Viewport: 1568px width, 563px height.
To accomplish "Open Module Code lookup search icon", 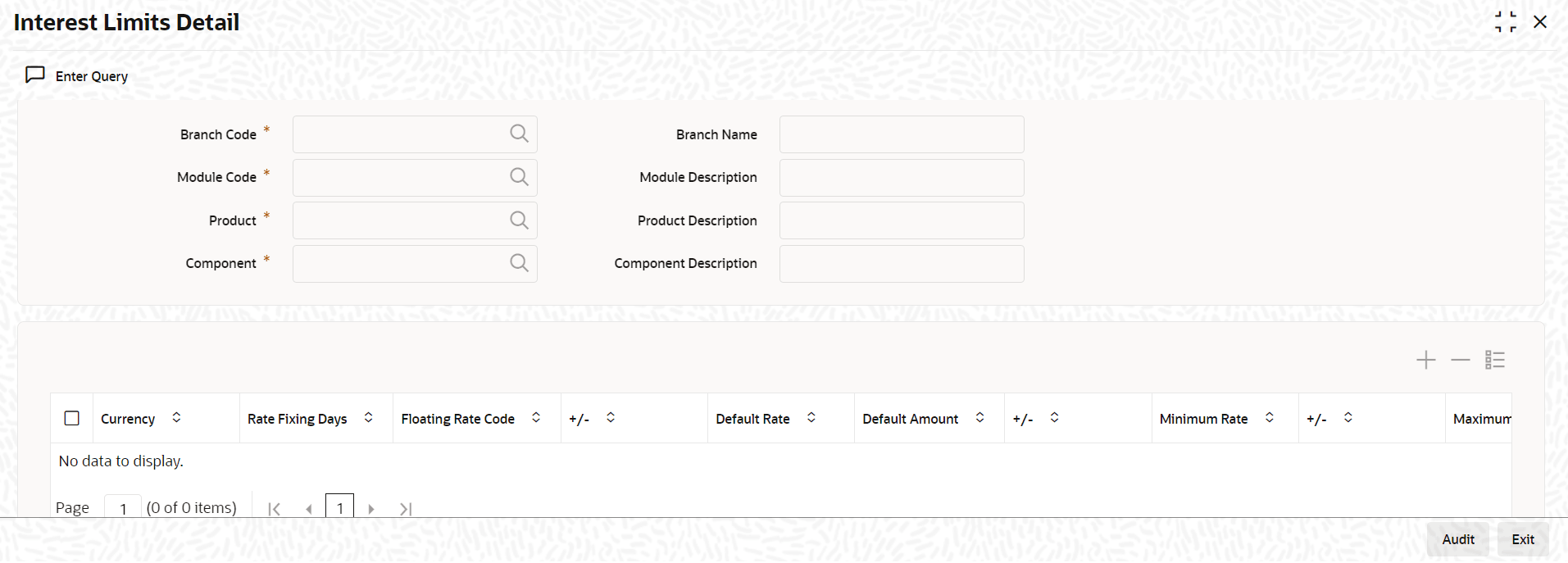I will pyautogui.click(x=519, y=177).
